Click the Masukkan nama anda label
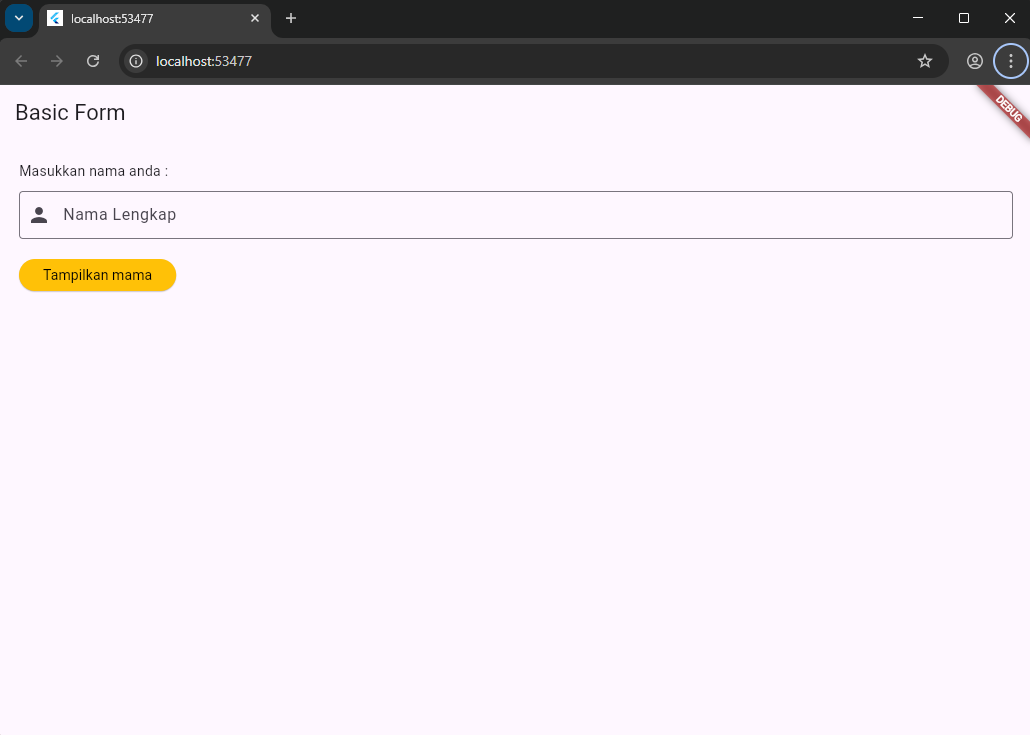Viewport: 1030px width, 735px height. [92, 171]
